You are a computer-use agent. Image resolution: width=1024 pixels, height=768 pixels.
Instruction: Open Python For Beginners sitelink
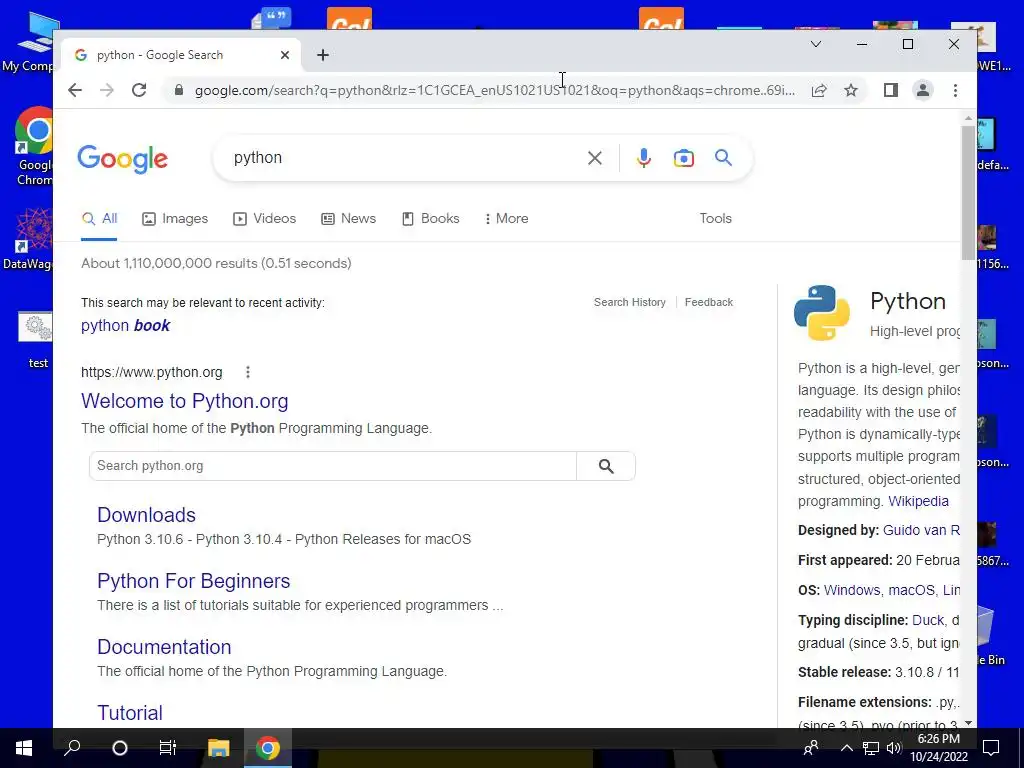[x=193, y=581]
